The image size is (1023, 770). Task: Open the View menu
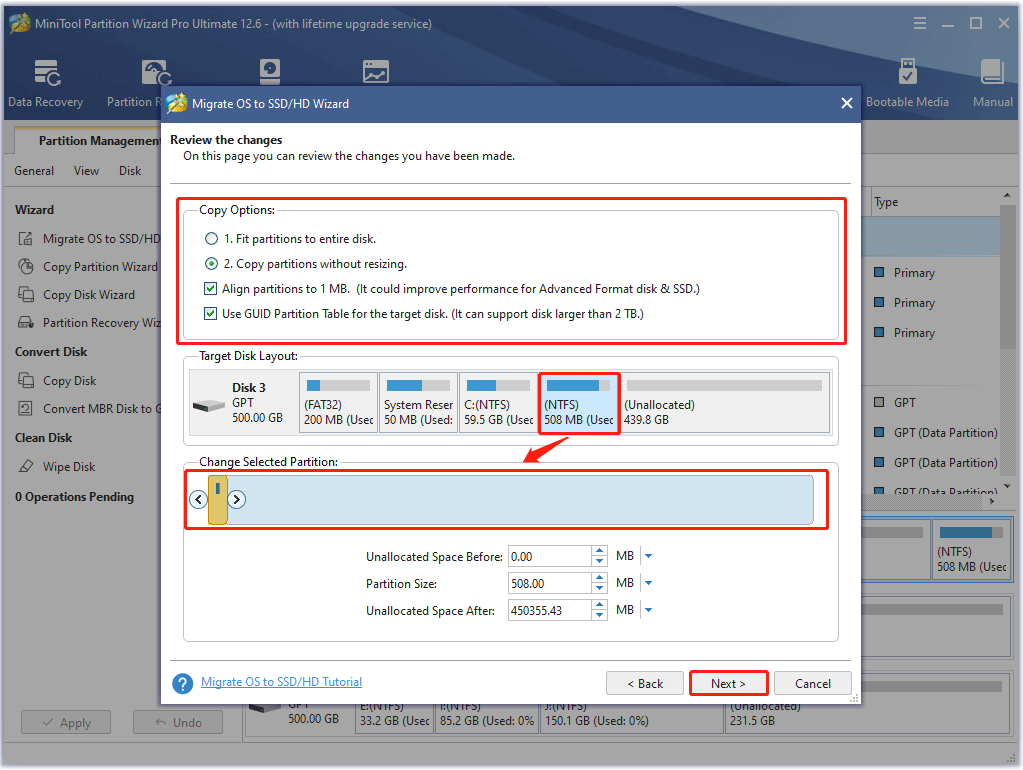(x=86, y=171)
